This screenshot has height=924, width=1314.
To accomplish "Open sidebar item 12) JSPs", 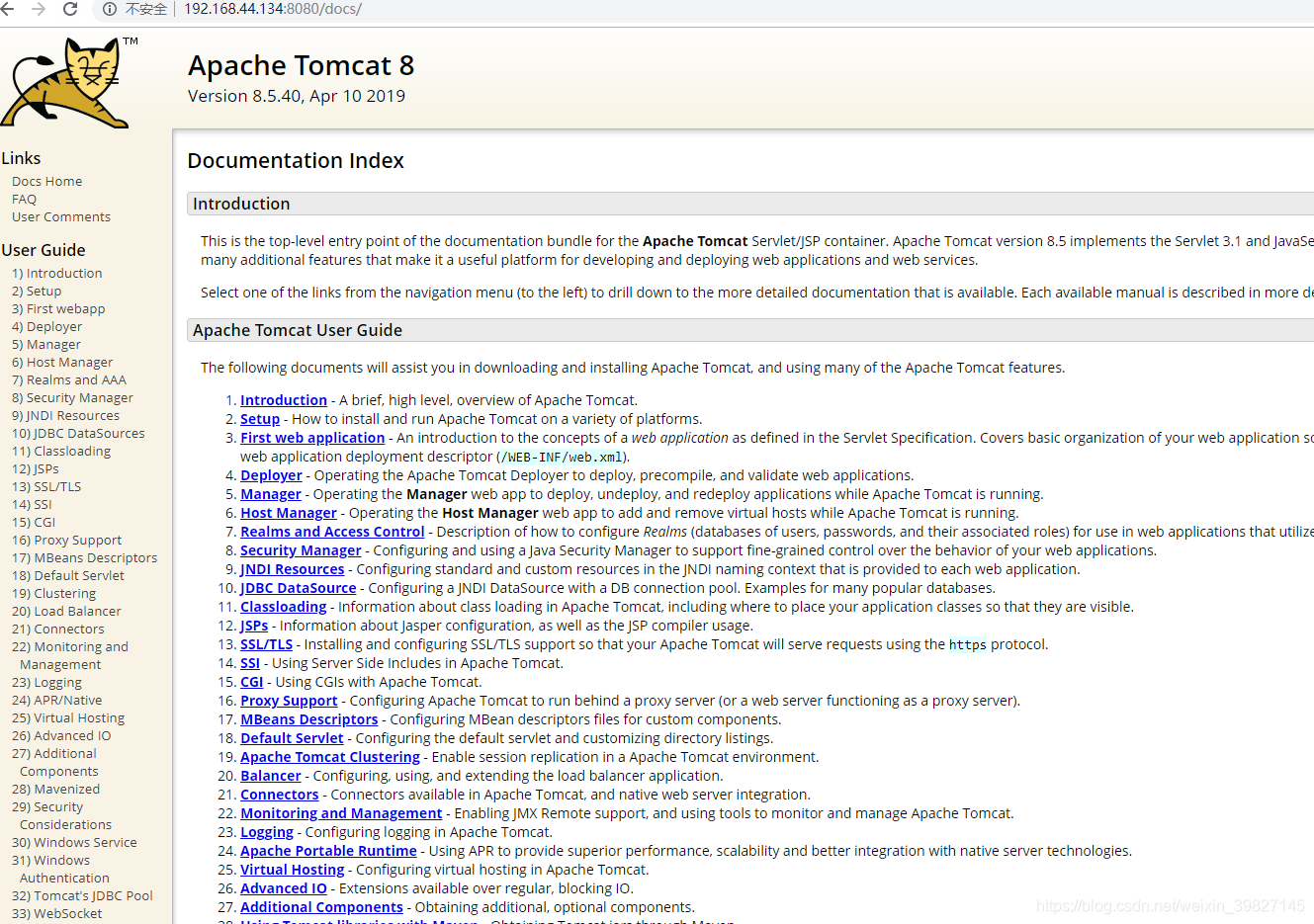I will coord(36,469).
